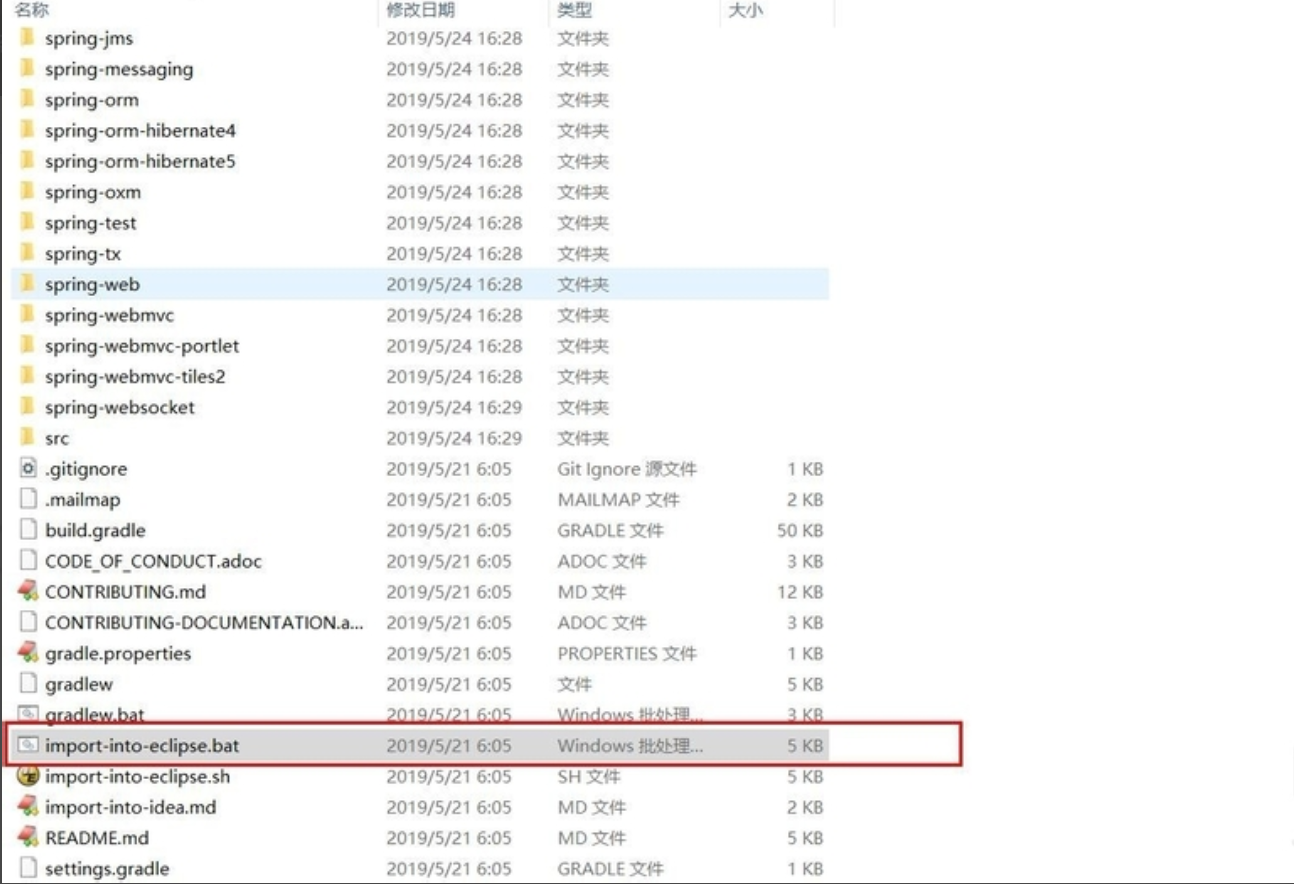
Task: Select the spring-websocket folder name
Action: coord(120,408)
